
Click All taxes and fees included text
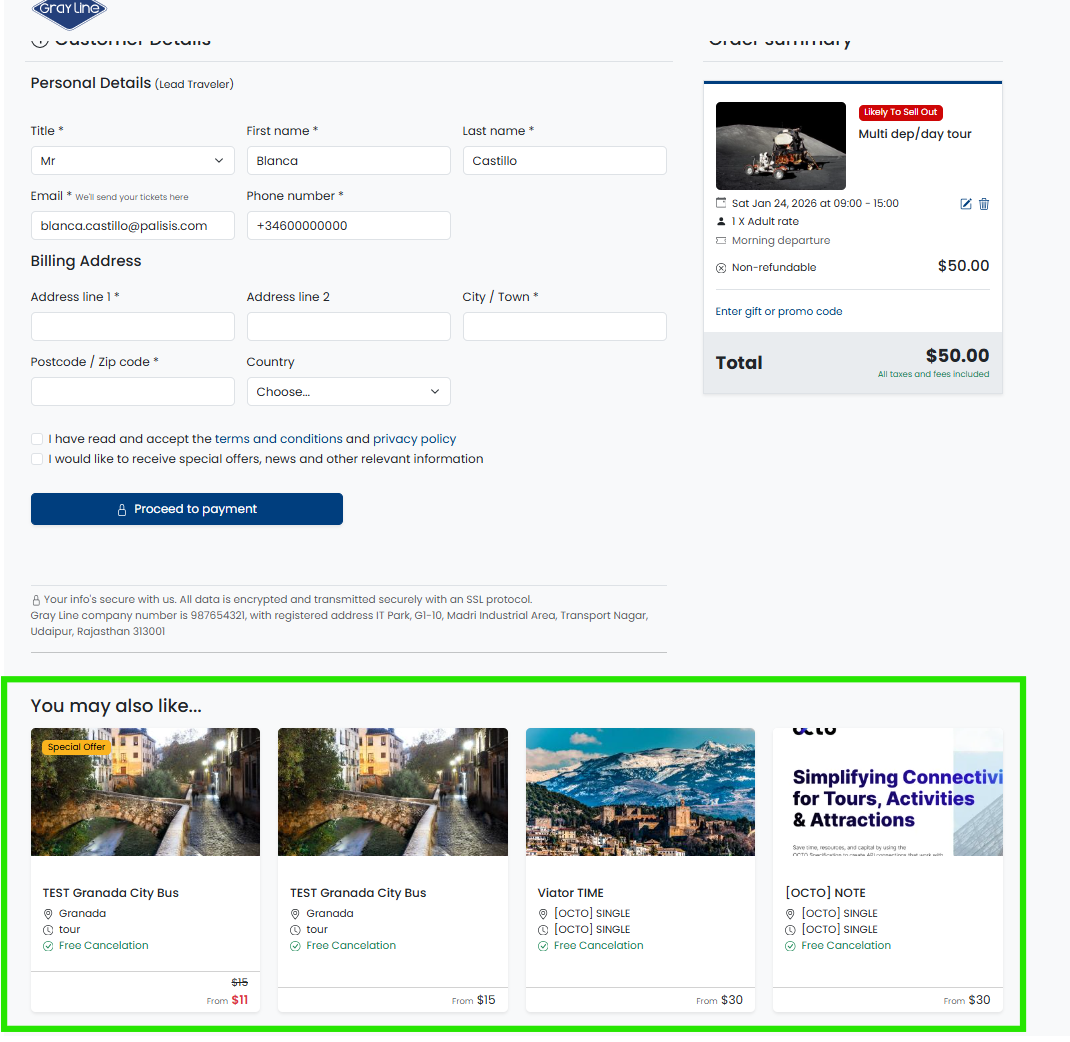(x=933, y=374)
